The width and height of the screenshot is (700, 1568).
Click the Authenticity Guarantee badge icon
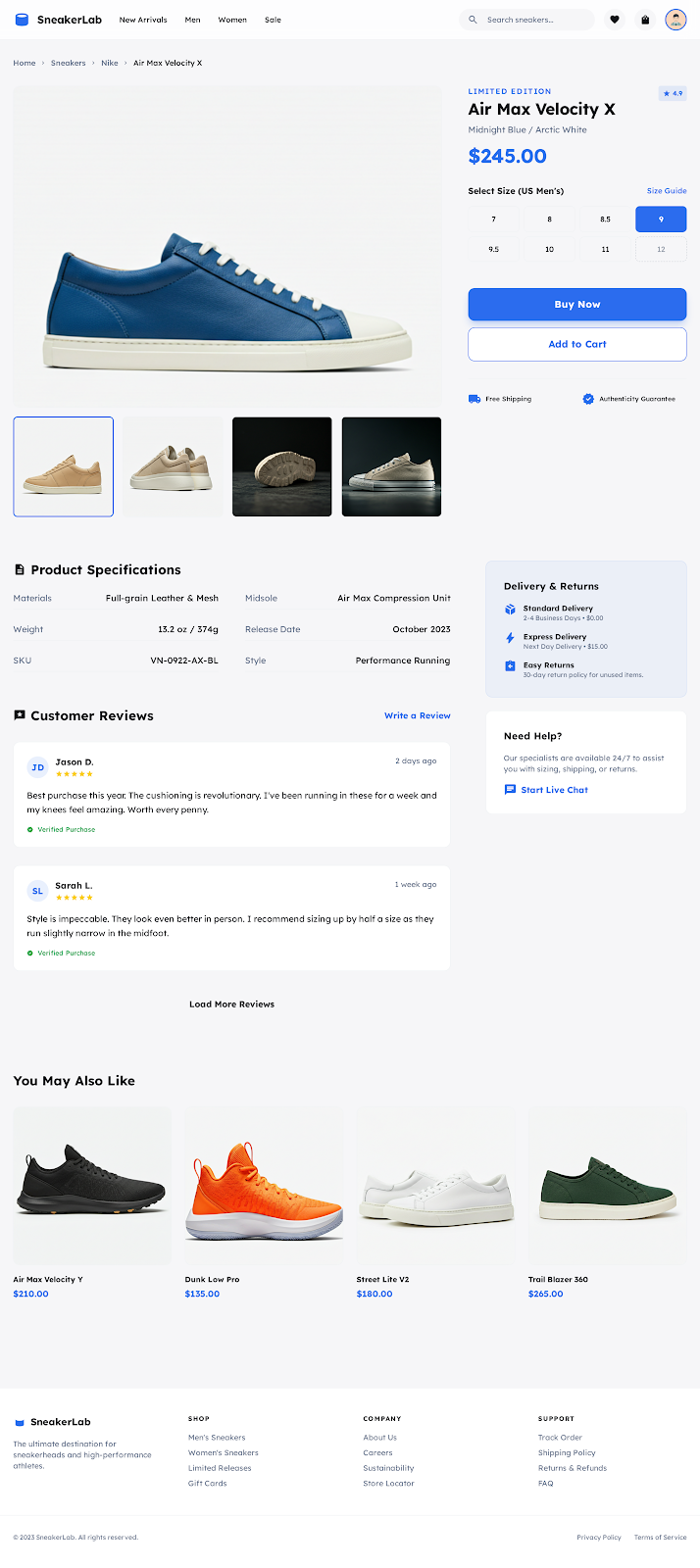(x=588, y=399)
